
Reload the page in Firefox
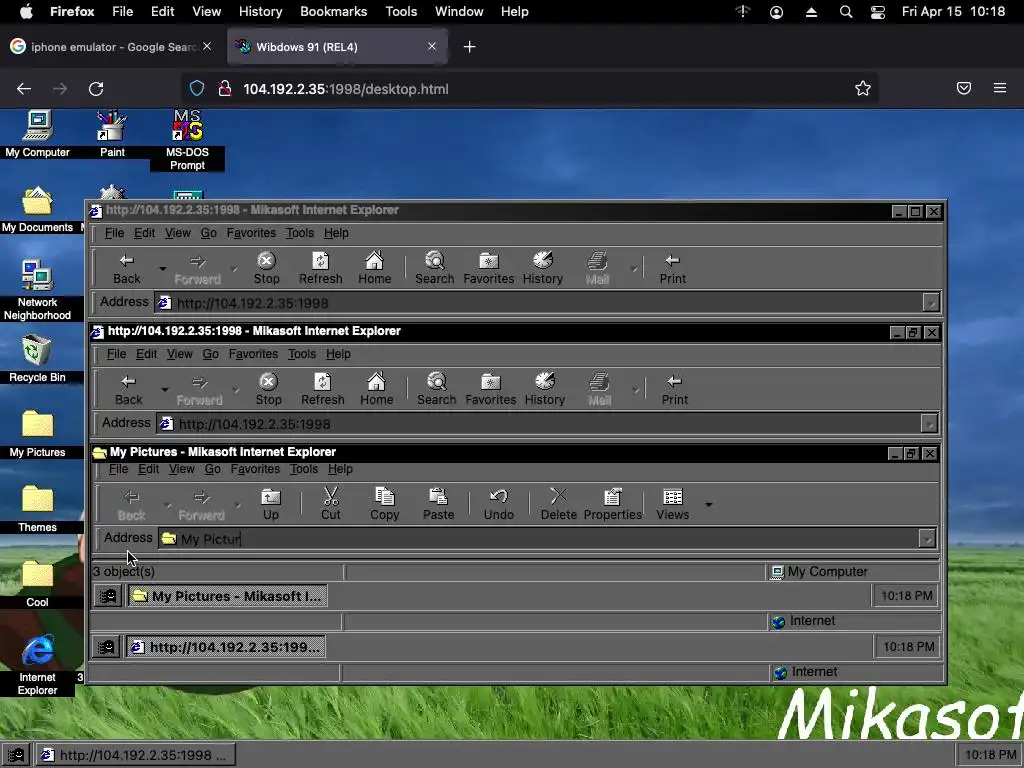(x=96, y=89)
